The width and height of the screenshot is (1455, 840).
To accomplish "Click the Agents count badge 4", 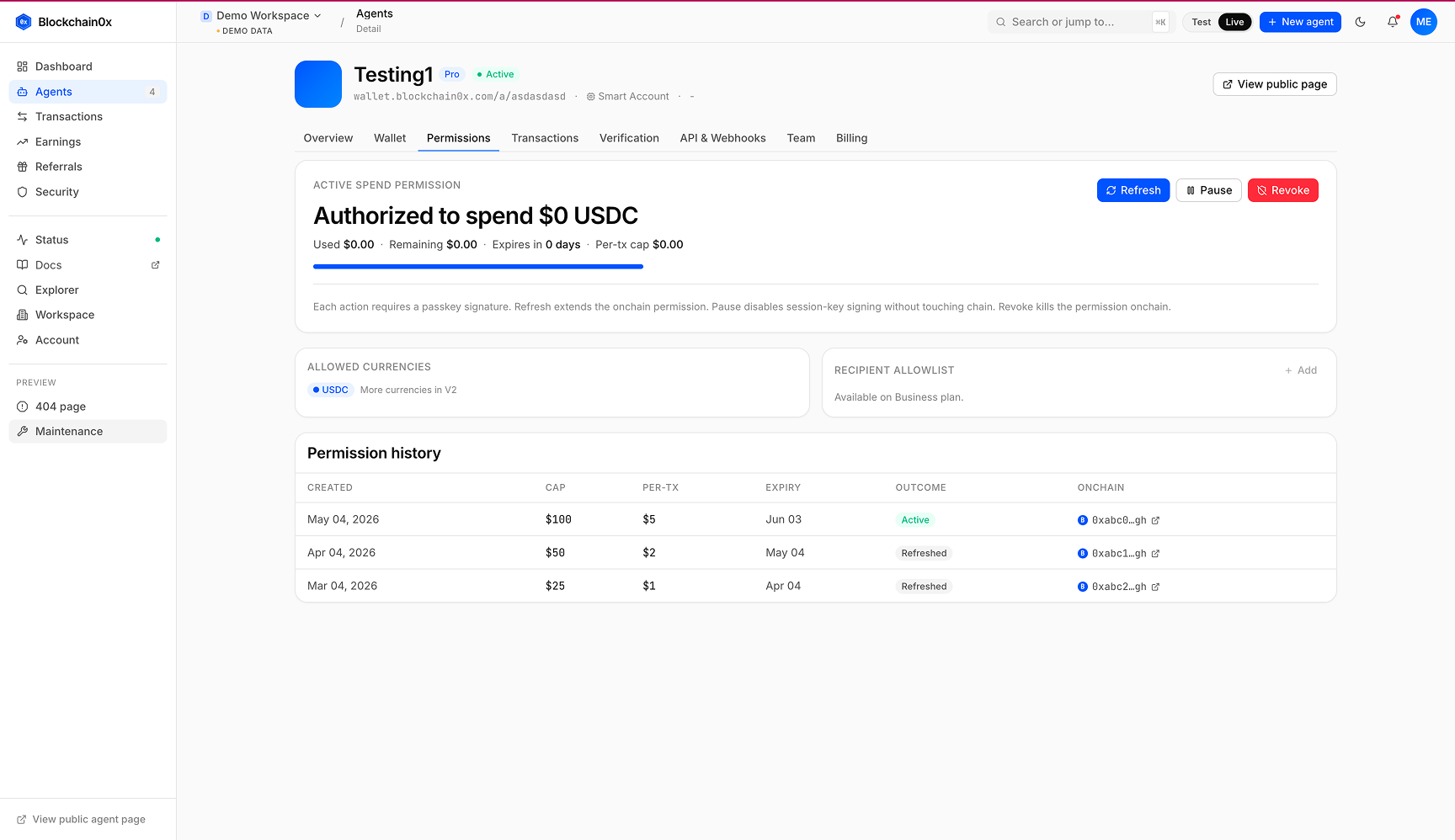I will (x=152, y=92).
